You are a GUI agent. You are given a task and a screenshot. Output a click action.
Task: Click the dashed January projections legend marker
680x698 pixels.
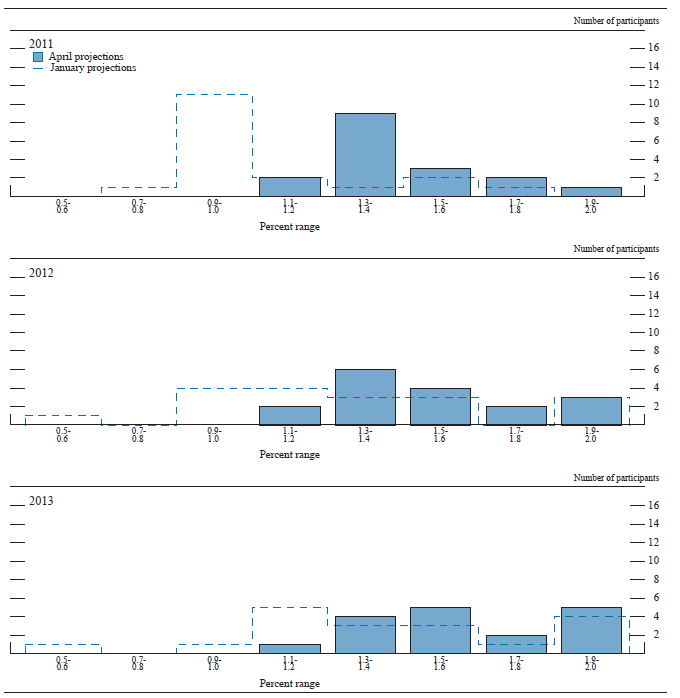point(40,68)
